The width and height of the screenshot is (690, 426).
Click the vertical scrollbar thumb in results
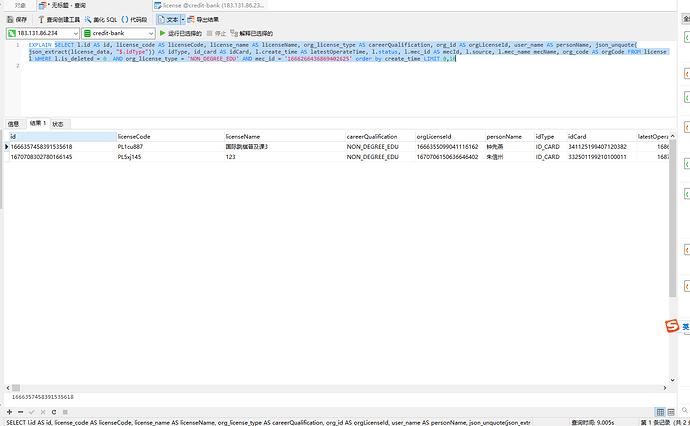tap(672, 218)
